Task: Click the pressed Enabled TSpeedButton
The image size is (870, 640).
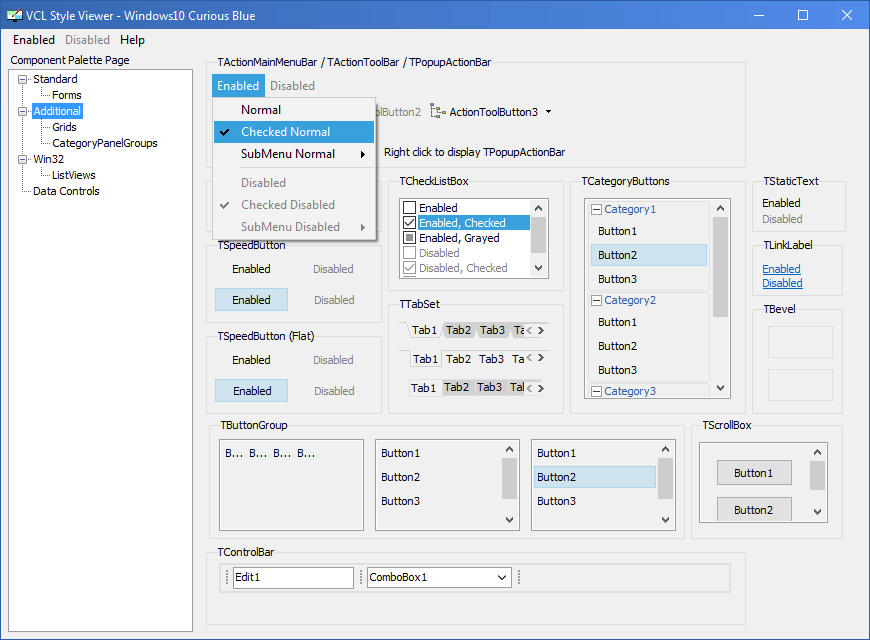Action: tap(251, 300)
